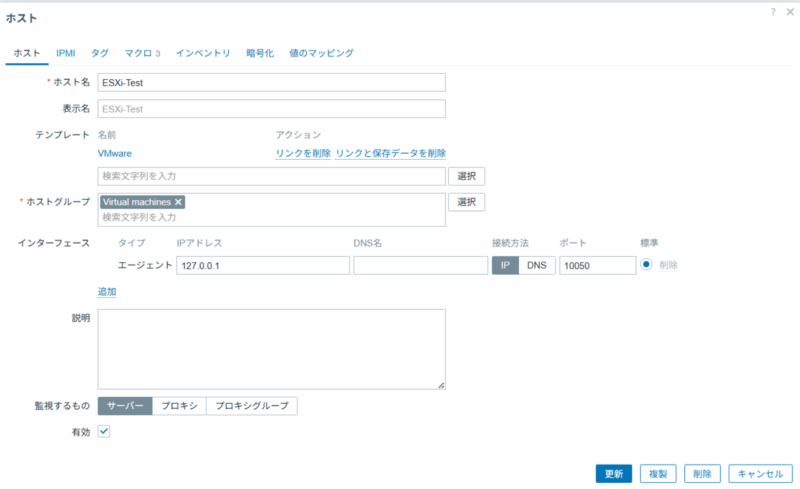The image size is (800, 489).
Task: Click 追加 to add an interface
Action: [107, 292]
